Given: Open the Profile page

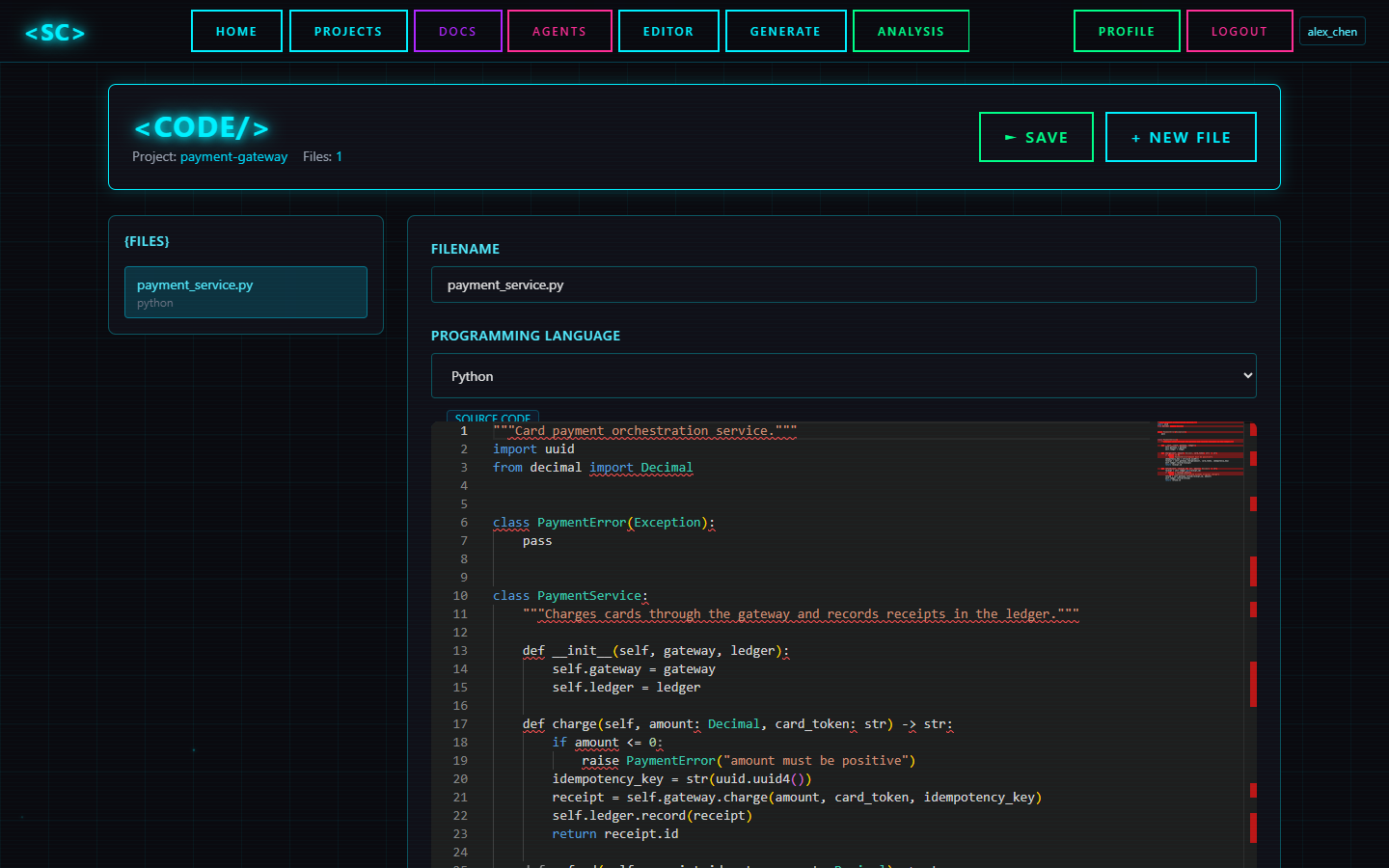Looking at the screenshot, I should pyautogui.click(x=1127, y=31).
